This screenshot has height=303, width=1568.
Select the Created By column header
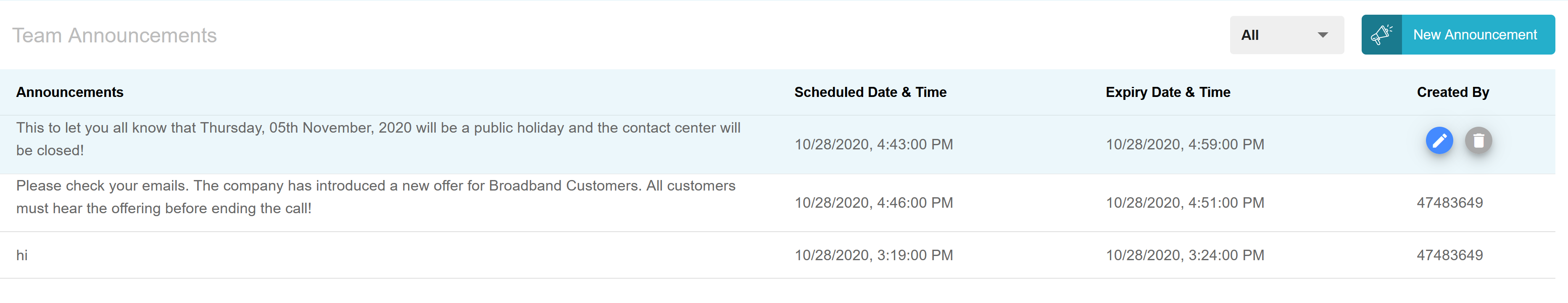point(1452,92)
